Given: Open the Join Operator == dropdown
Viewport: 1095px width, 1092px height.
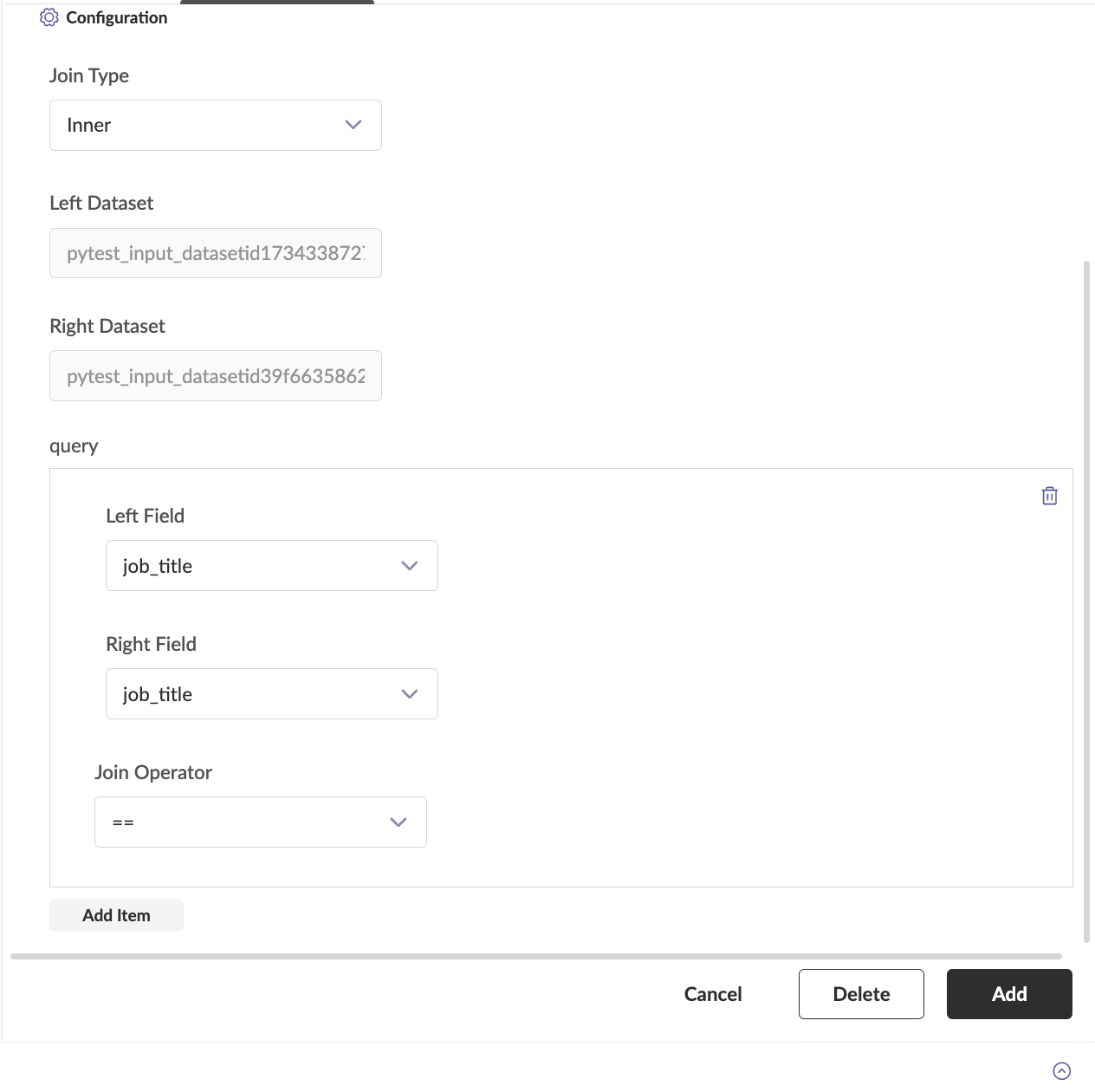Looking at the screenshot, I should click(x=260, y=822).
